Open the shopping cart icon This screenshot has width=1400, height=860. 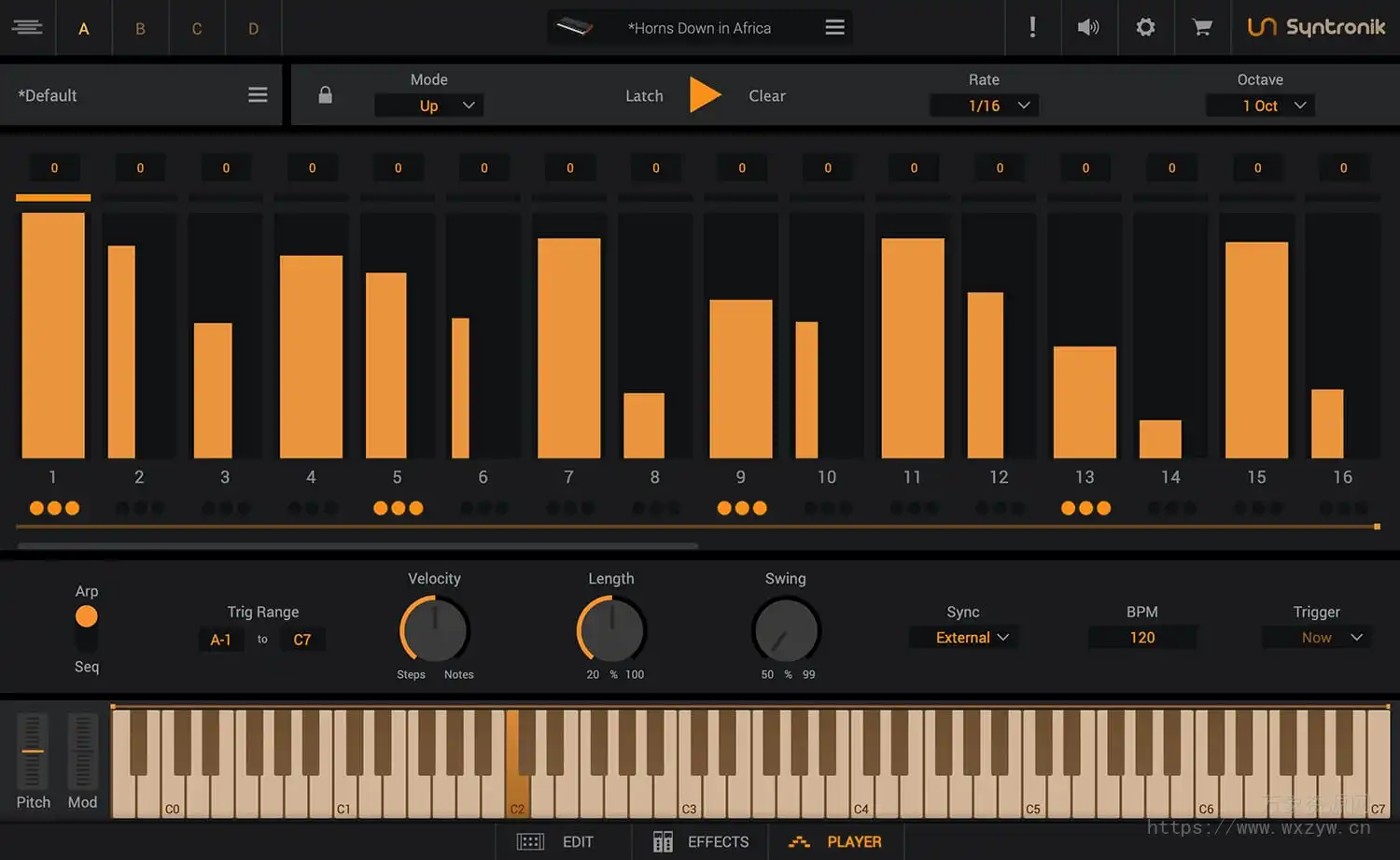coord(1201,27)
